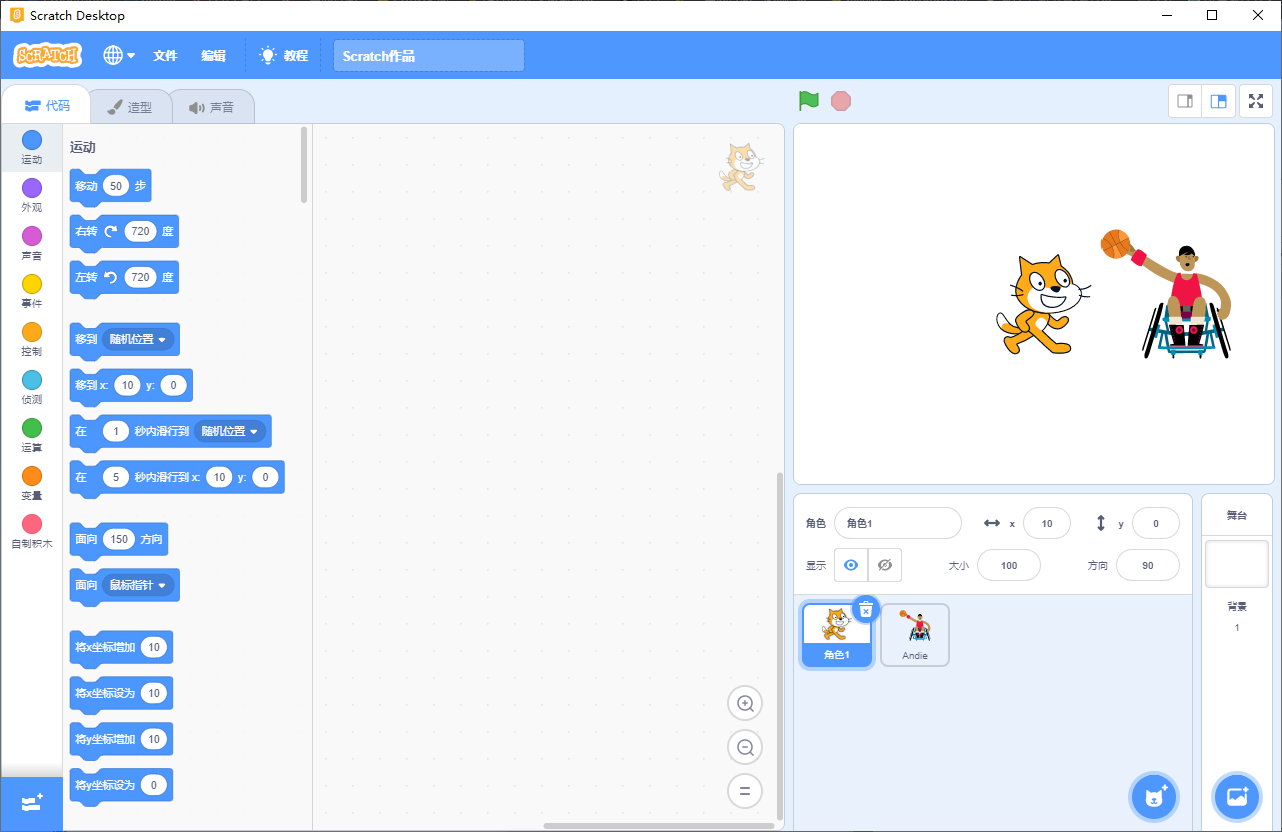Show the sprite with eye icon

[x=851, y=565]
